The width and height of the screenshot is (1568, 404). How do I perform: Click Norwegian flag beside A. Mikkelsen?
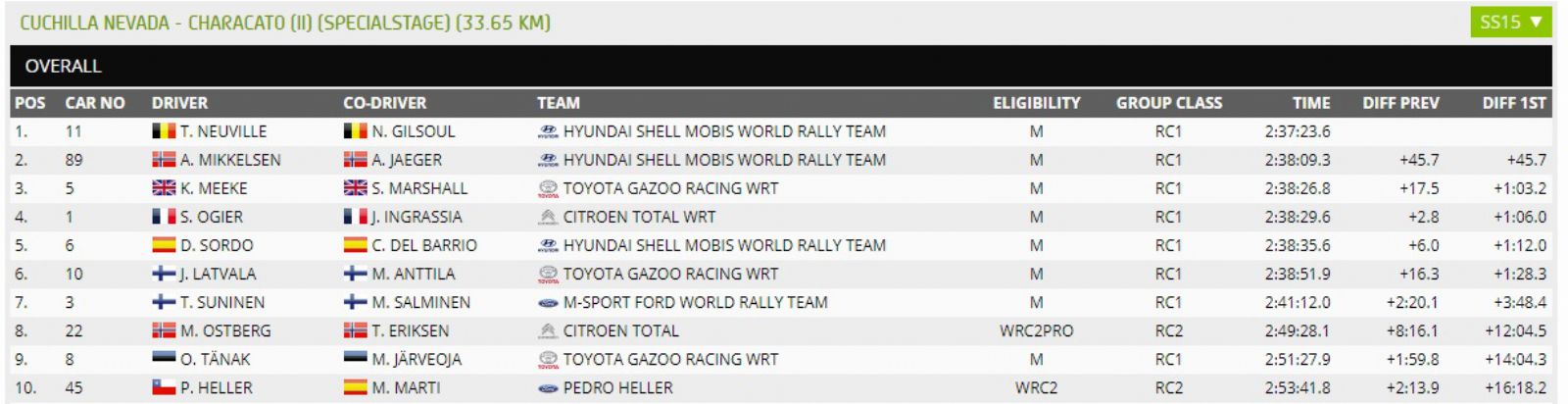pyautogui.click(x=164, y=160)
